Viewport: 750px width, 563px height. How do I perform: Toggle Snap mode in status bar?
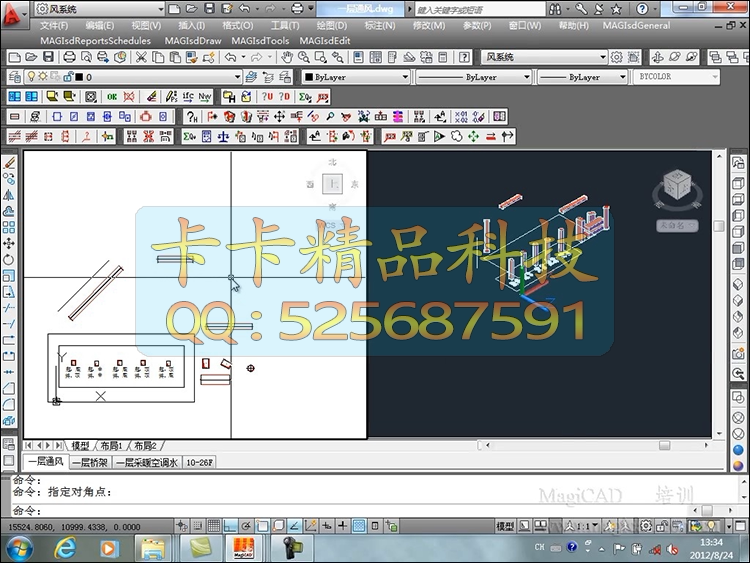click(x=198, y=526)
